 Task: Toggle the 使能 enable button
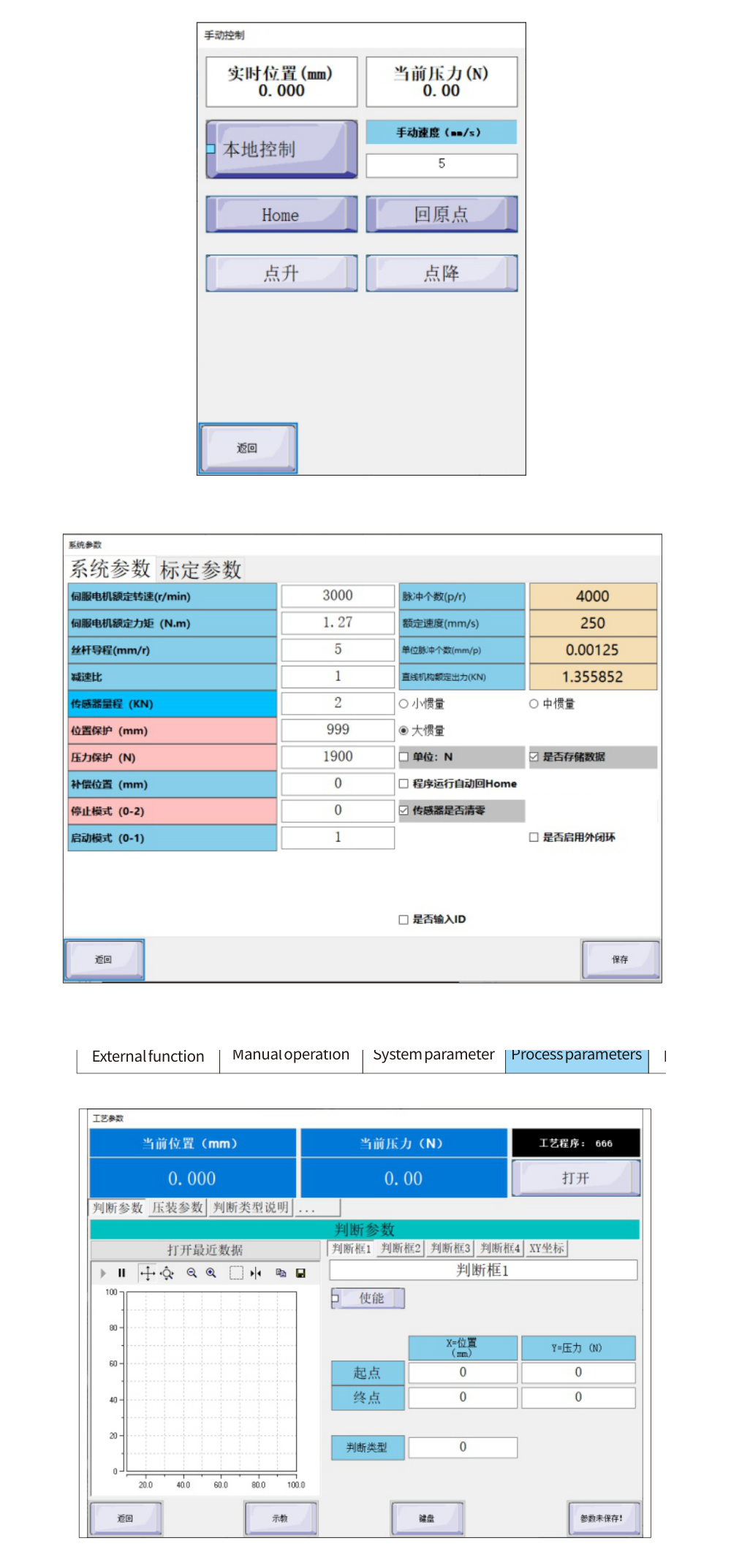click(368, 1298)
